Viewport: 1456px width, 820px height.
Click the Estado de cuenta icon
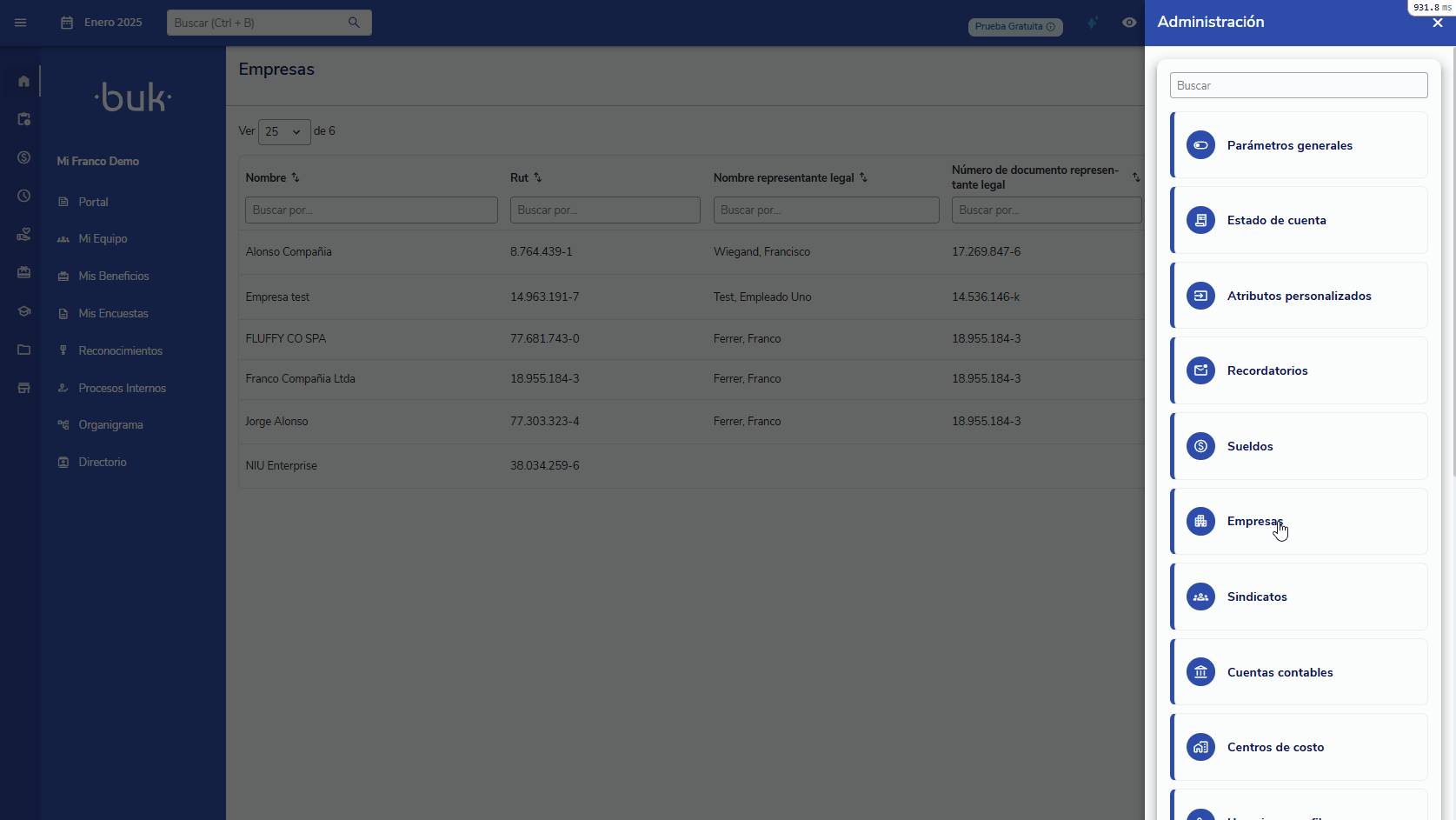(x=1200, y=221)
